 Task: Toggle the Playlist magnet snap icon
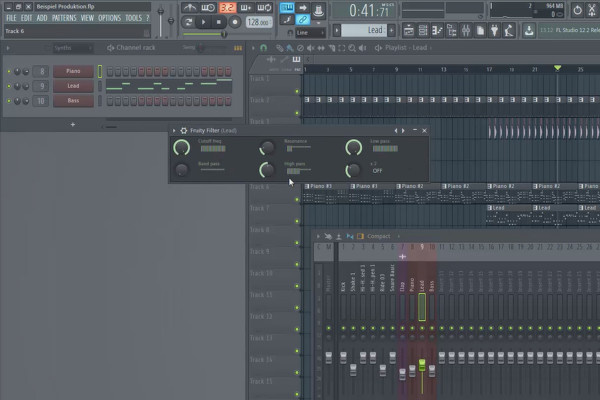pos(263,48)
